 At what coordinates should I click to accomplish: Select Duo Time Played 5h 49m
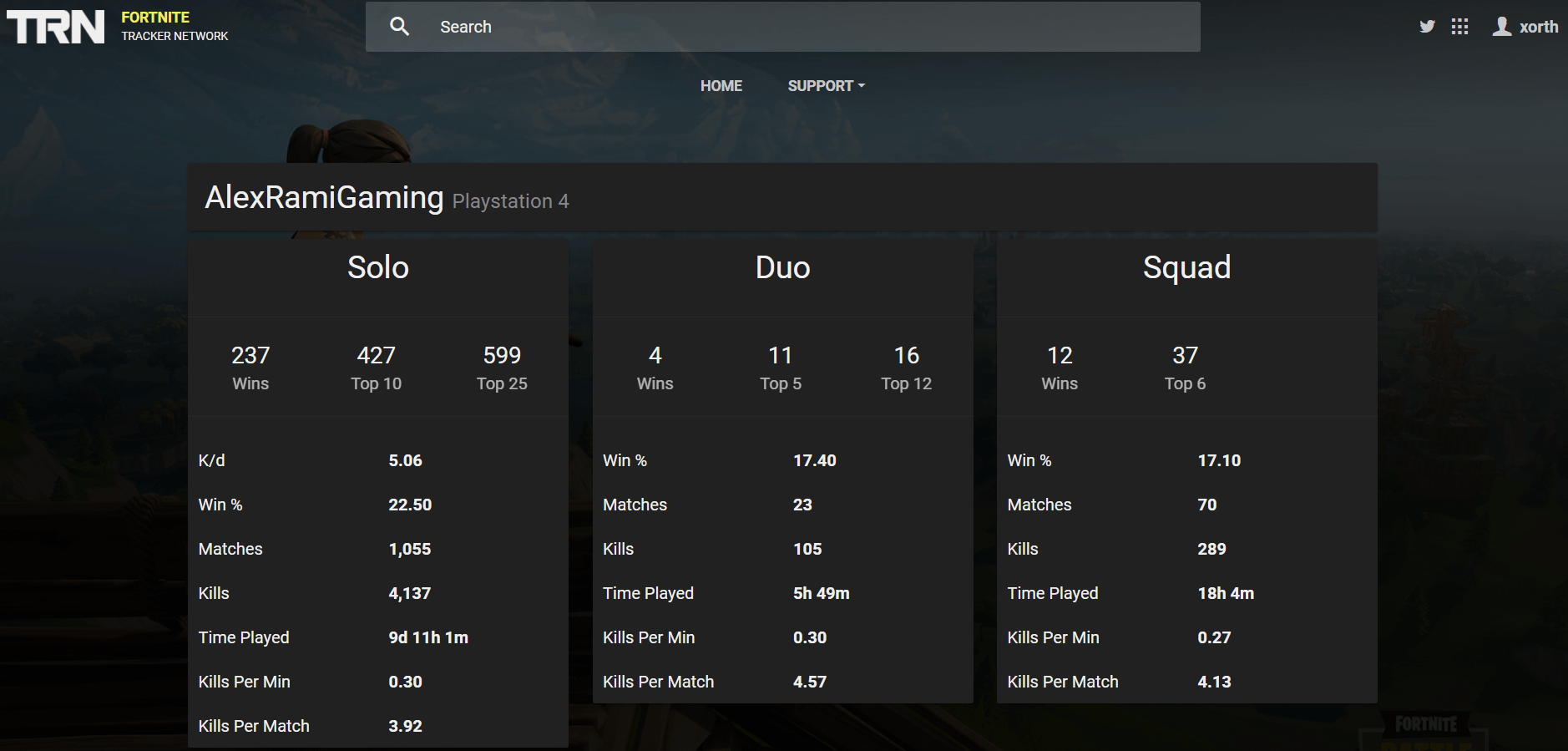(x=822, y=593)
